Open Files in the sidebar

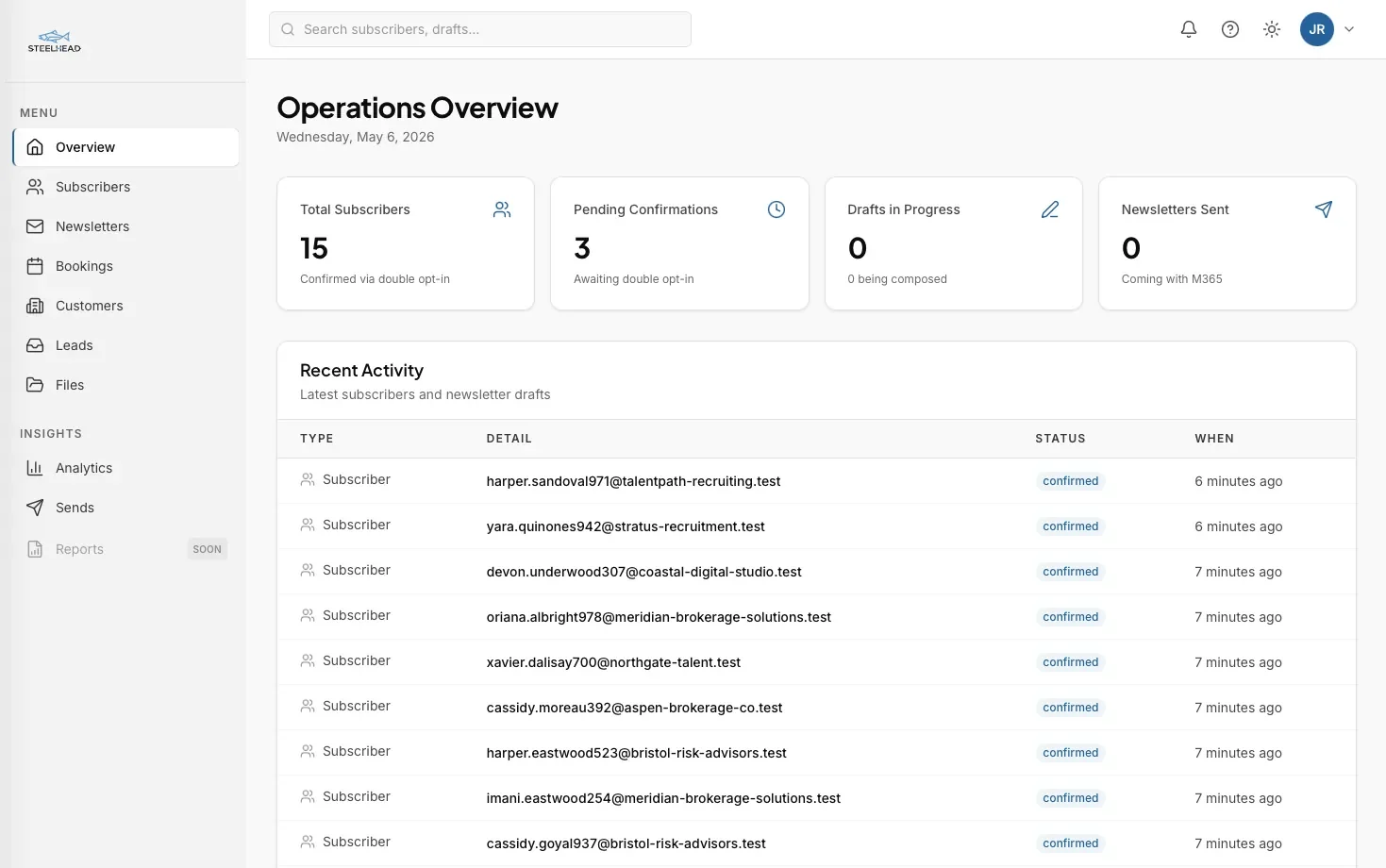point(125,385)
